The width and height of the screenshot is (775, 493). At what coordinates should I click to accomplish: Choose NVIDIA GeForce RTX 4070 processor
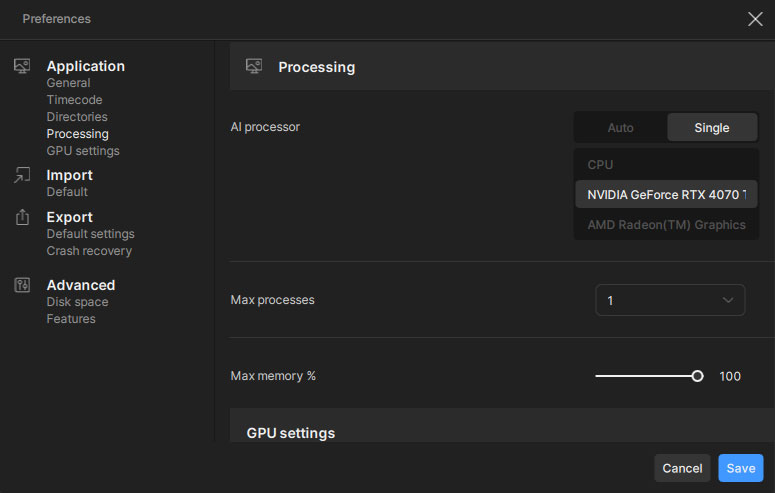[x=665, y=194]
